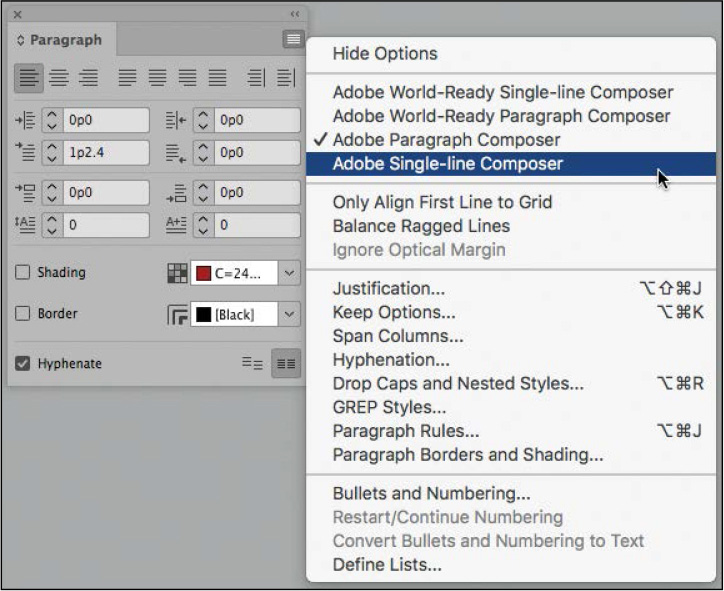Image resolution: width=724 pixels, height=591 pixels.
Task: Open Paragraph Borders and Shading...
Action: point(511,455)
